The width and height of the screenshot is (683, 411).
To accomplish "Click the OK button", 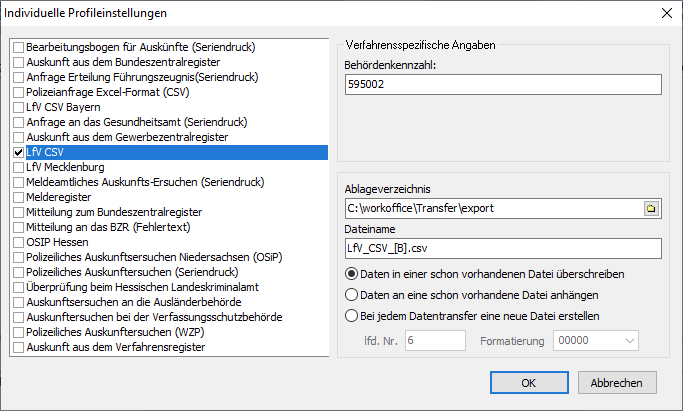I will point(529,382).
